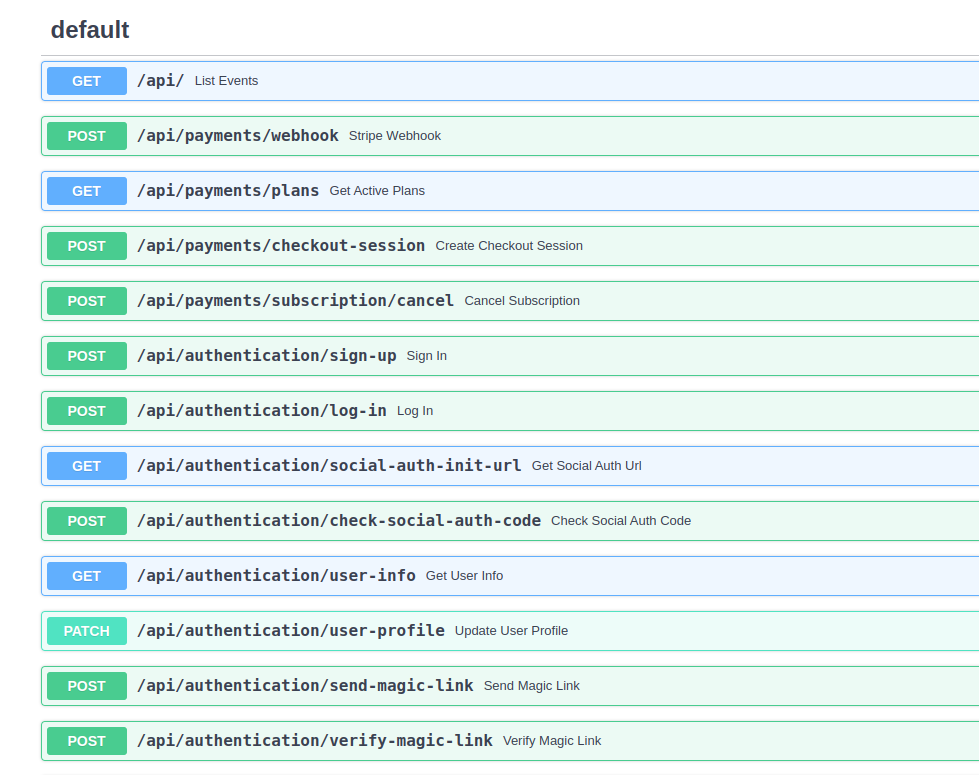Click the /api/authentication/user-info path text
The image size is (979, 775).
(276, 576)
